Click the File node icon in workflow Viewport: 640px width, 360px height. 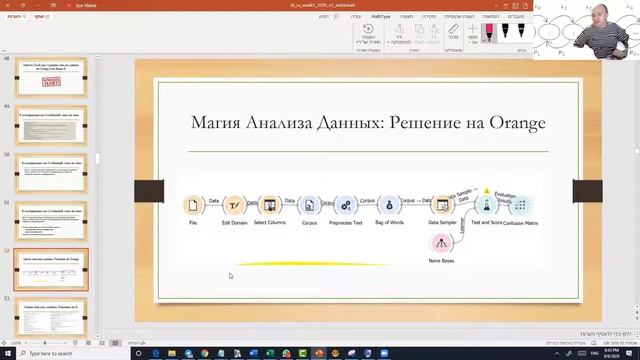point(193,205)
